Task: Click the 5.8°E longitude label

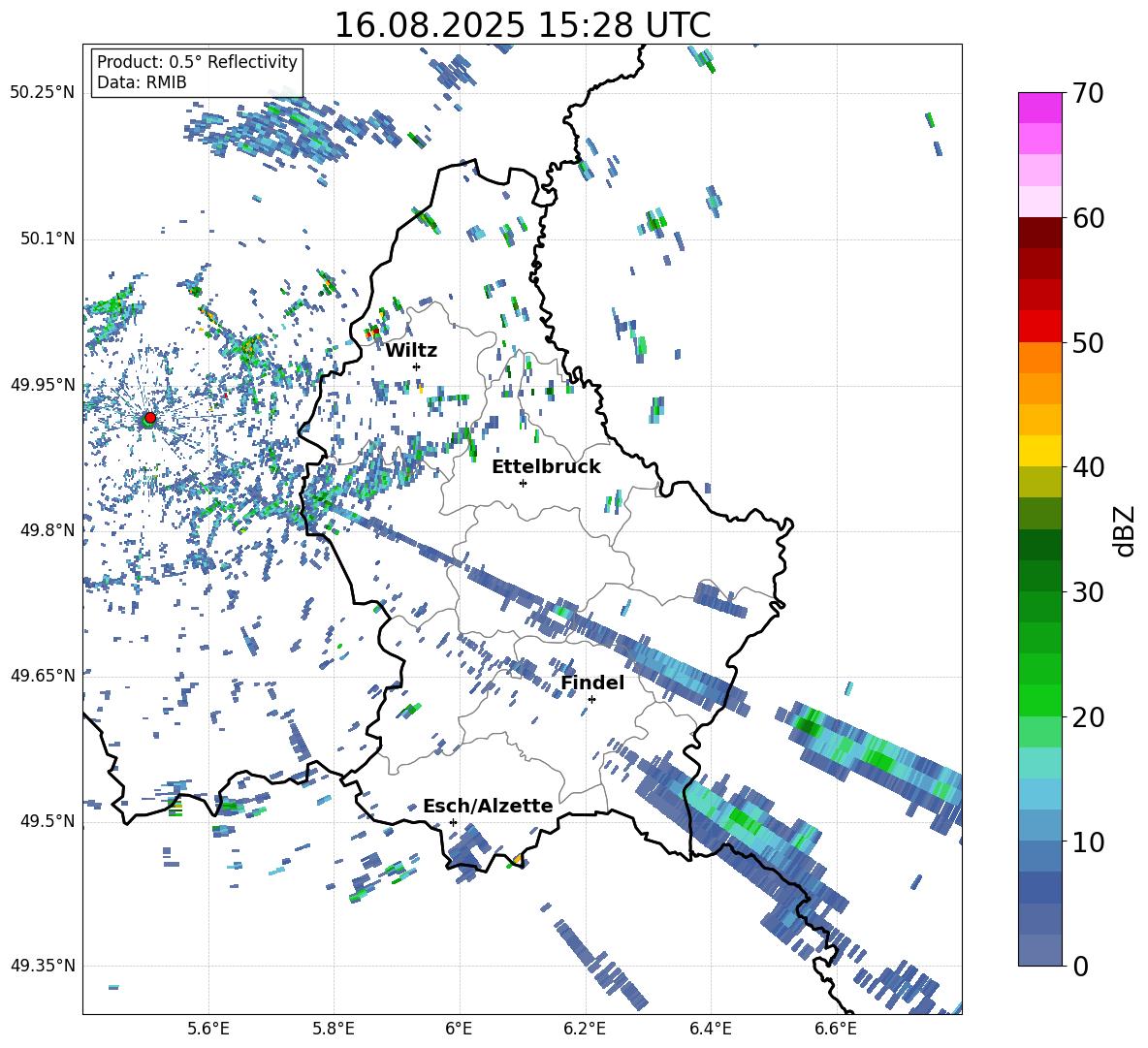Action: 334,1029
